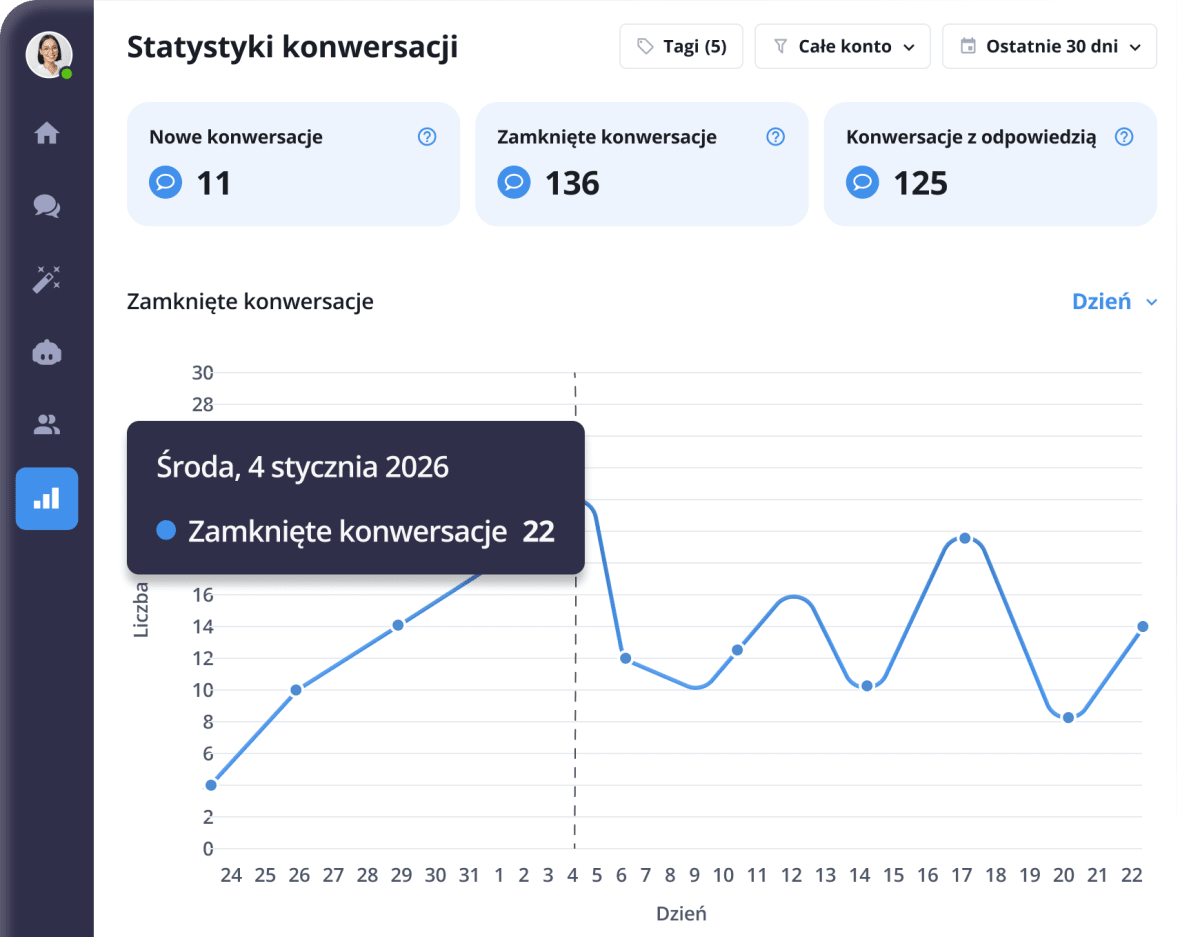1200x937 pixels.
Task: Open the Conversations panel via the chat bubble icon
Action: [46, 207]
